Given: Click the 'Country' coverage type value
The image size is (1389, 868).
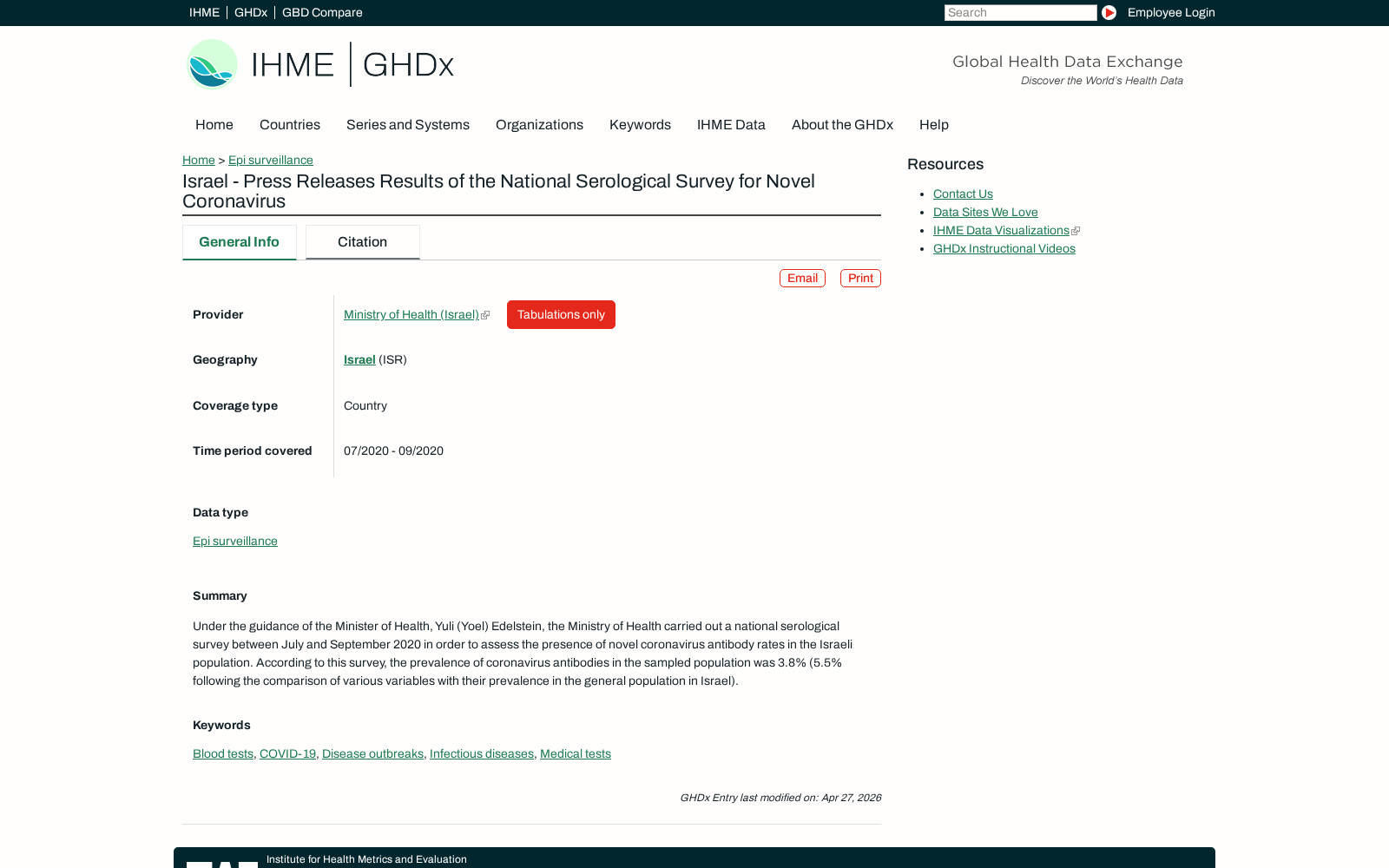Looking at the screenshot, I should pos(365,405).
